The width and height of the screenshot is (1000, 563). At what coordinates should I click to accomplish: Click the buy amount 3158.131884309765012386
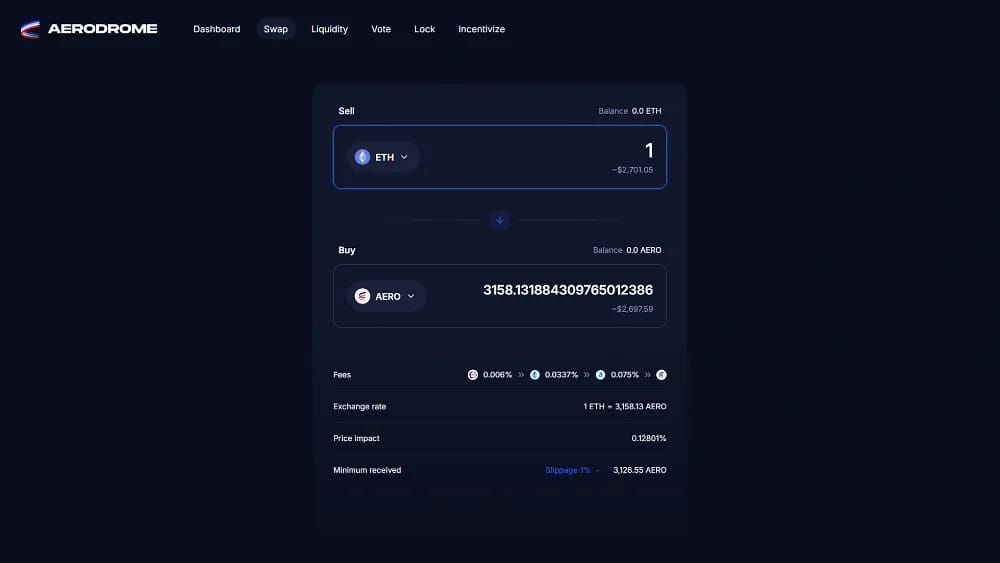568,290
